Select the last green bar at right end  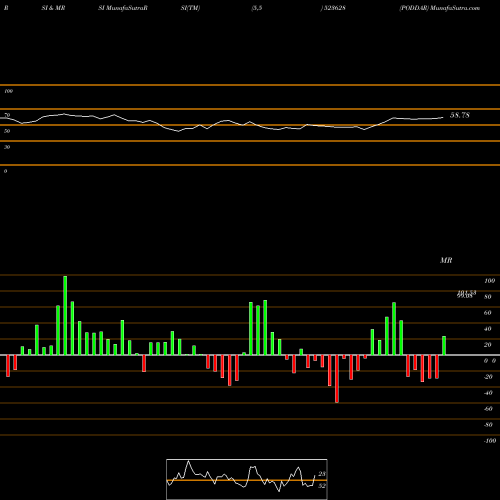(444, 346)
